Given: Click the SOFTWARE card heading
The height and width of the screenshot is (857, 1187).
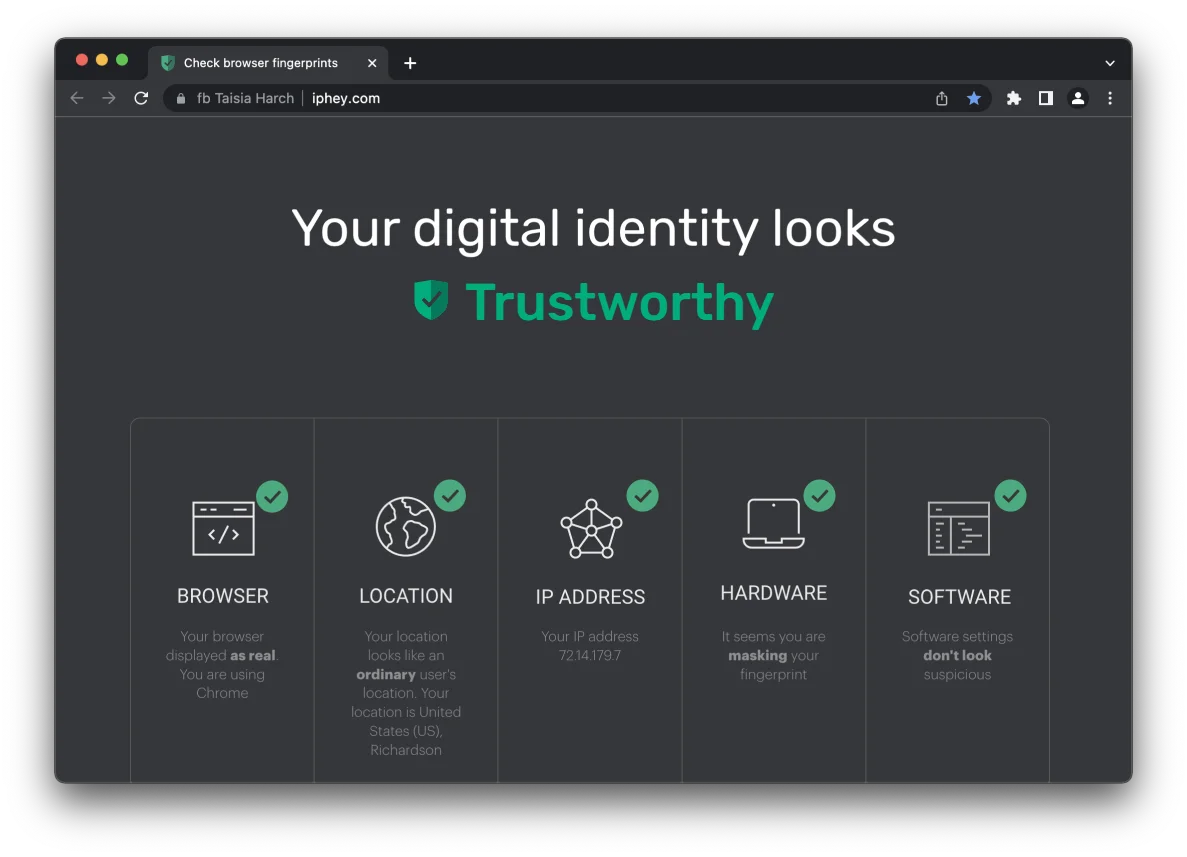Looking at the screenshot, I should (x=959, y=597).
